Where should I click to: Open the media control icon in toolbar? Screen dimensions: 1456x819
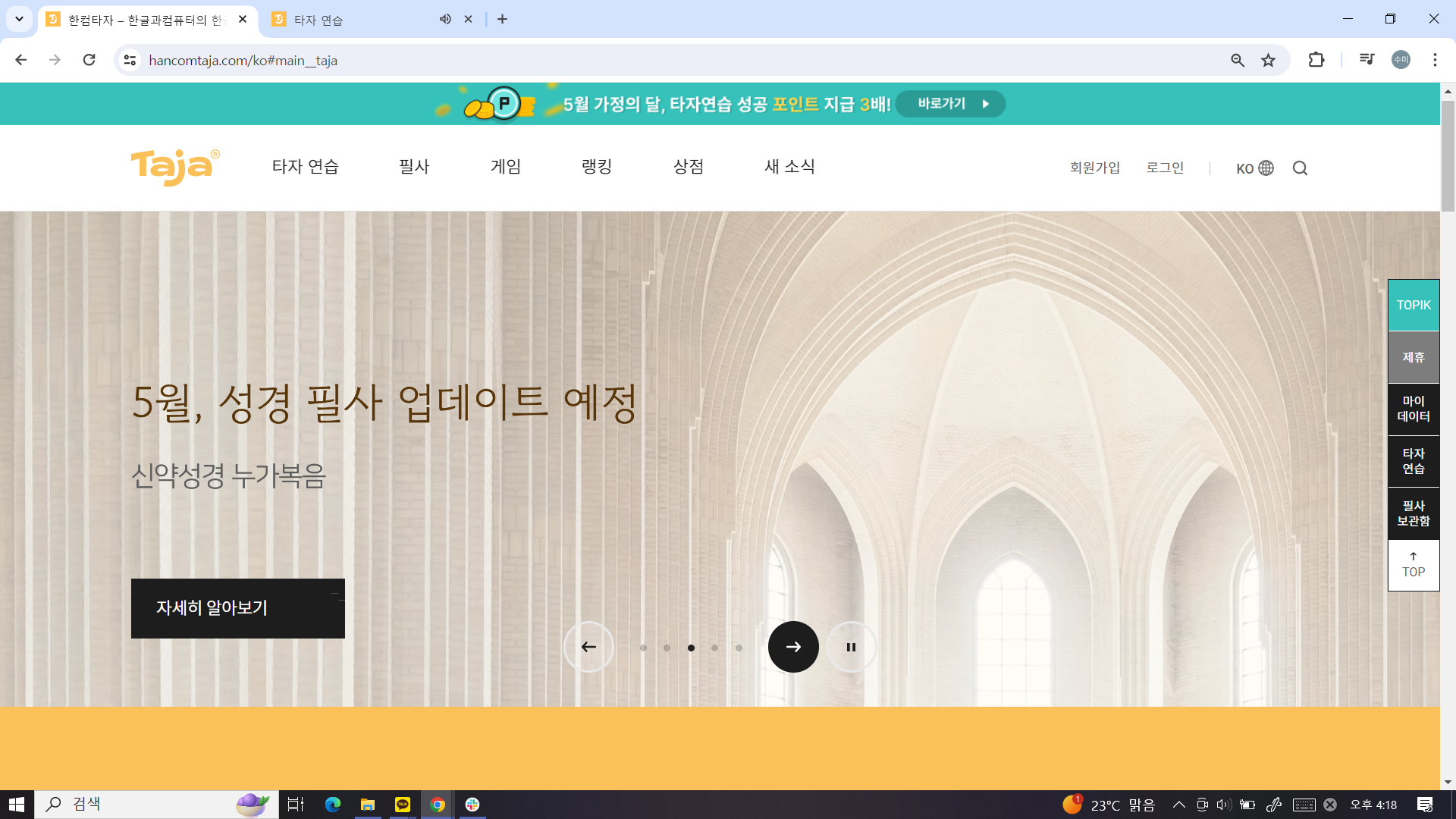coord(1367,60)
